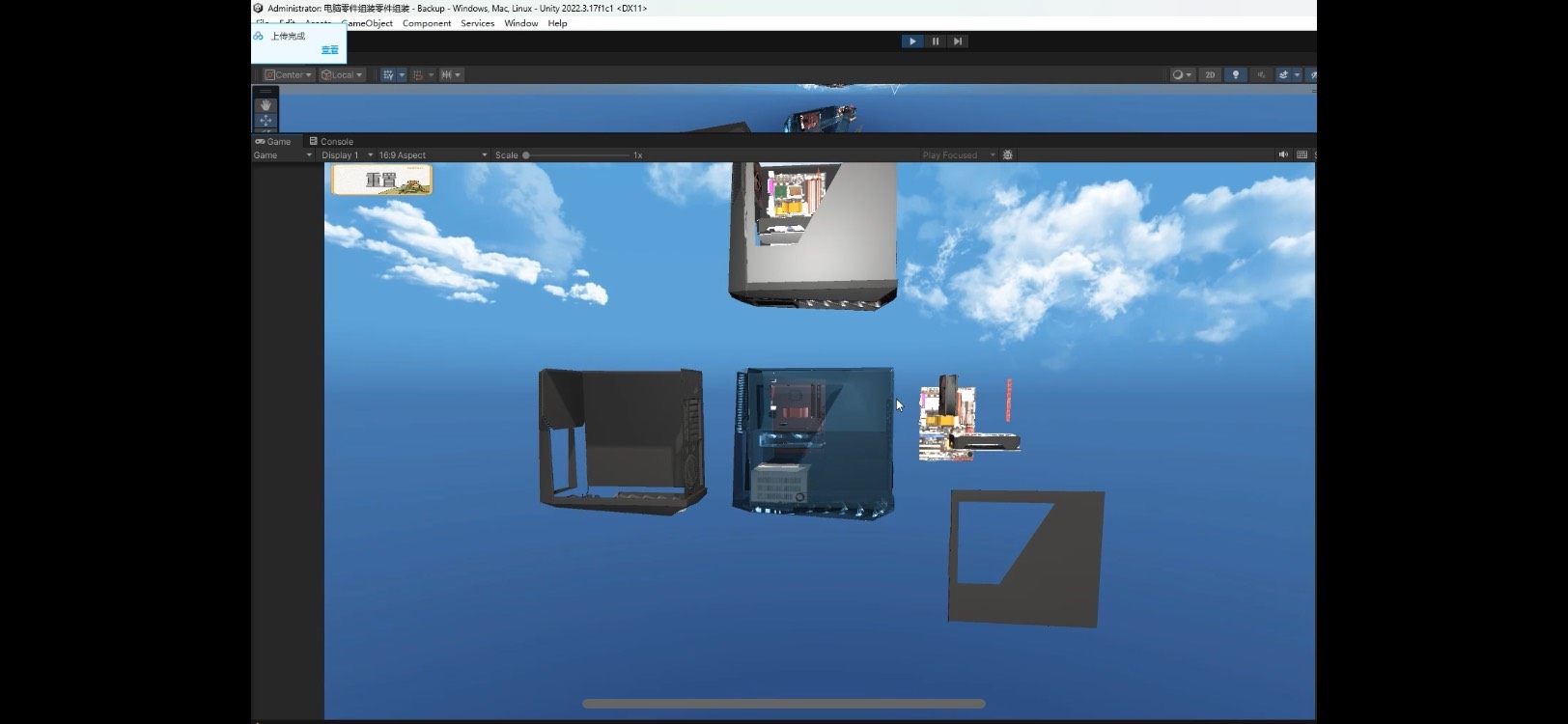Pause the game playback
Image resolution: width=1568 pixels, height=724 pixels.
click(935, 42)
